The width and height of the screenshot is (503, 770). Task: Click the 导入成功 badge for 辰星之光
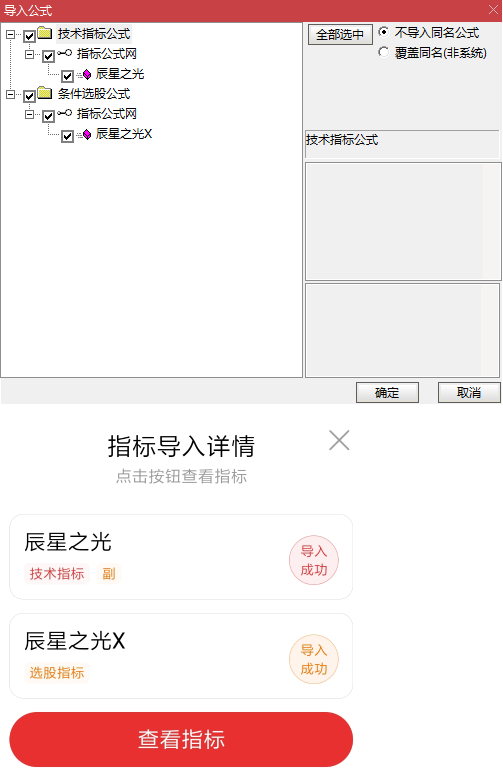tap(313, 560)
